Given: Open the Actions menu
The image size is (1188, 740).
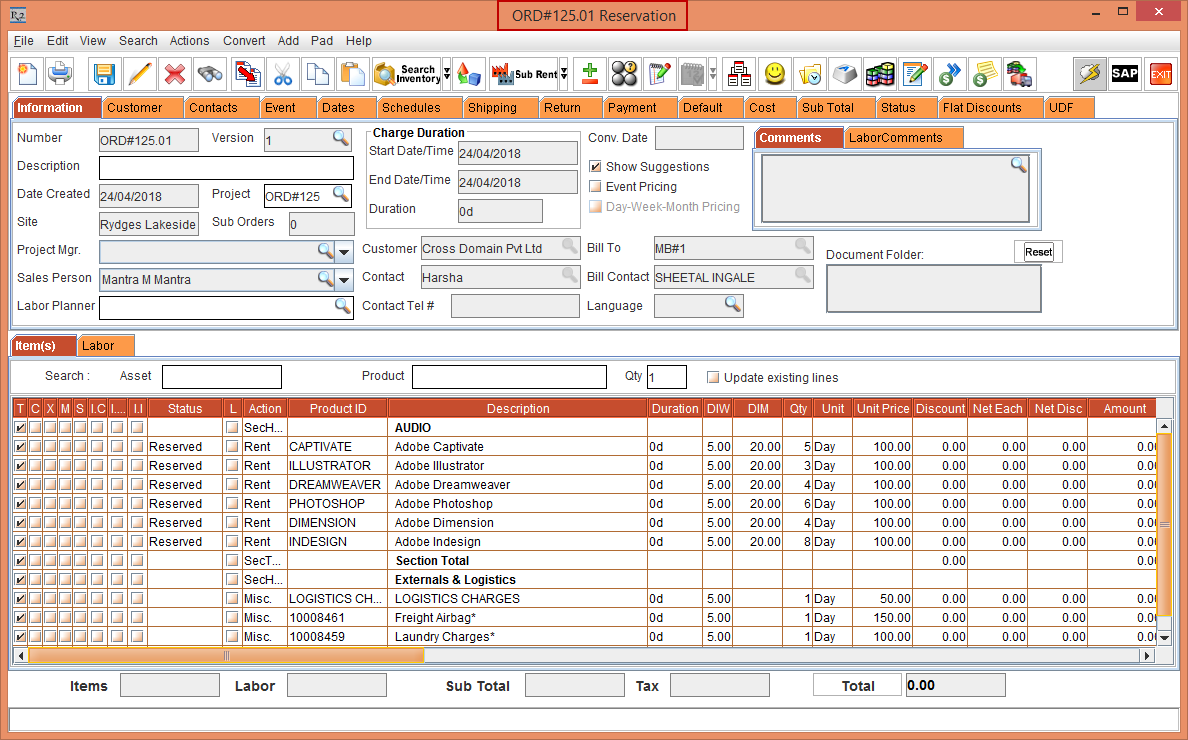Looking at the screenshot, I should point(189,41).
